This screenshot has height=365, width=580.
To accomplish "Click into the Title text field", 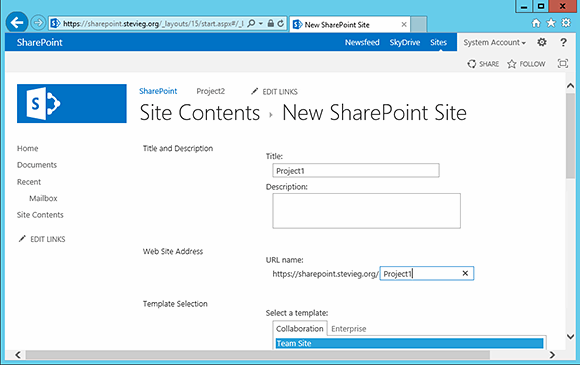I will (356, 170).
